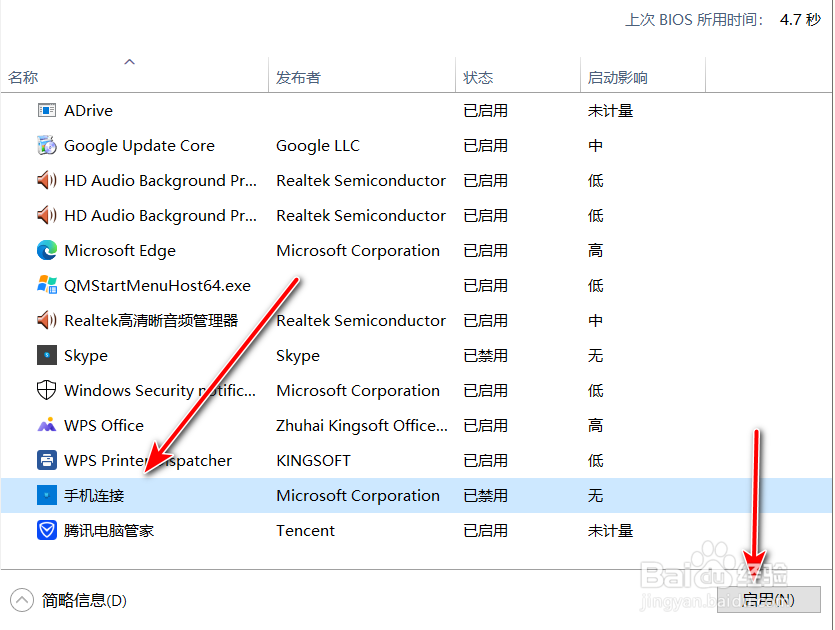Click the 手机连接 Phone Link icon

46,495
